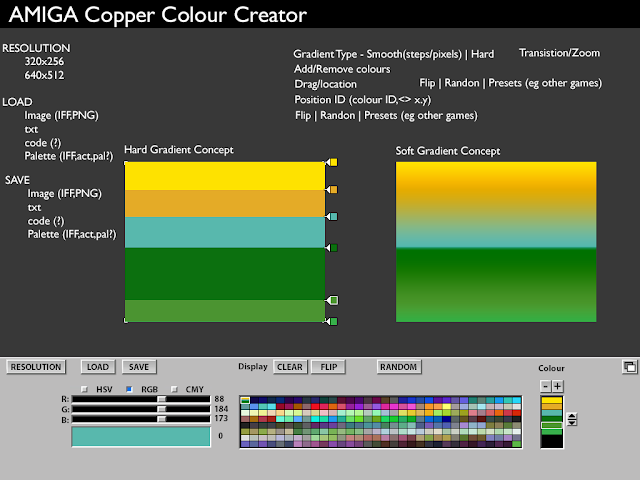Click the Soft Gradient Concept preview
Screen dimensions: 640x480
click(496, 242)
